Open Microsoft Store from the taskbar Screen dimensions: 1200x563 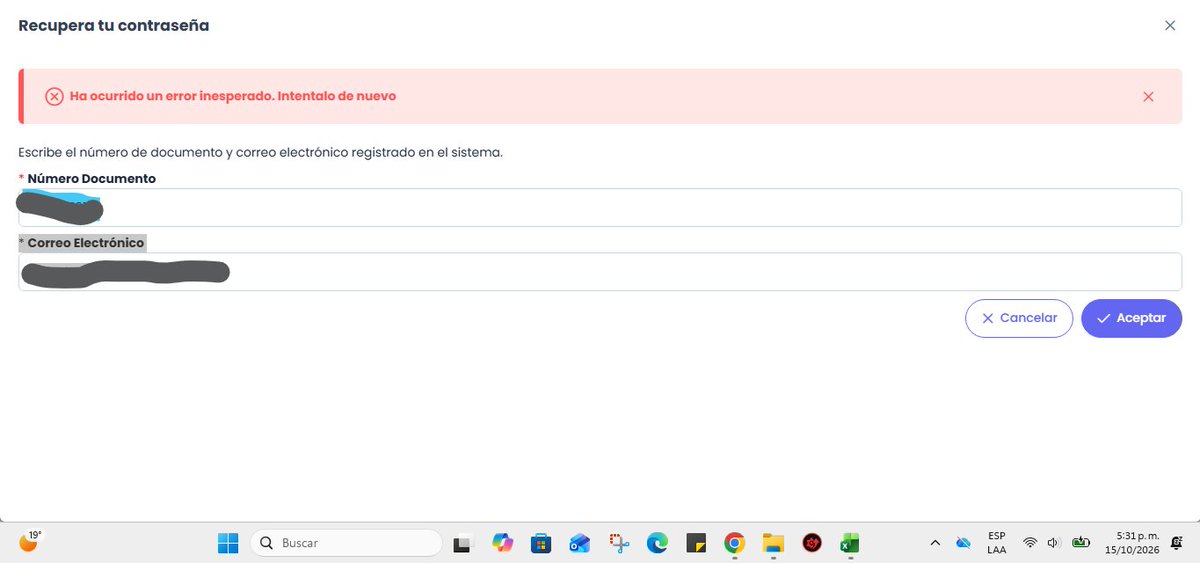click(x=541, y=543)
